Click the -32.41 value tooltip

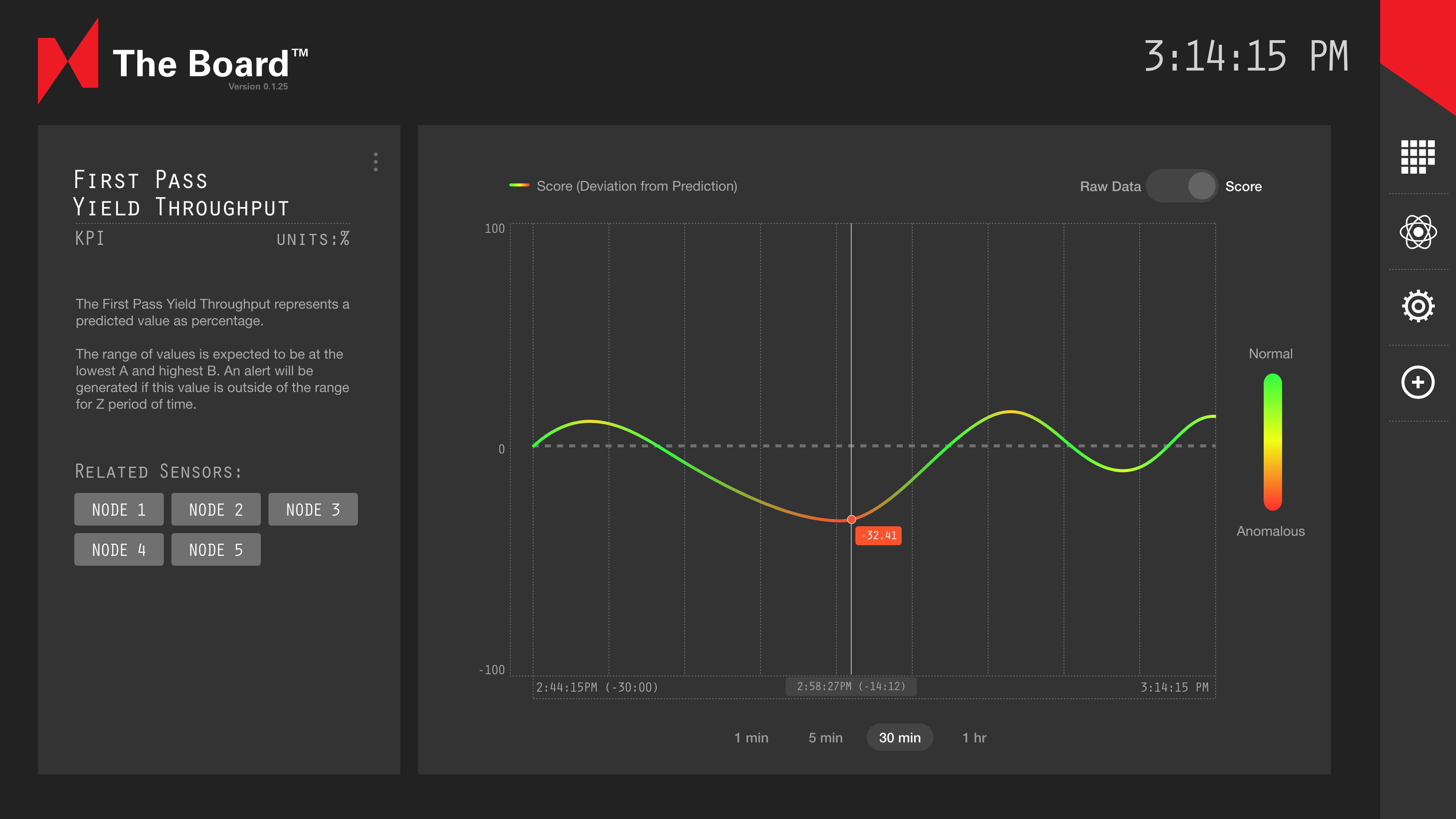pyautogui.click(x=879, y=535)
